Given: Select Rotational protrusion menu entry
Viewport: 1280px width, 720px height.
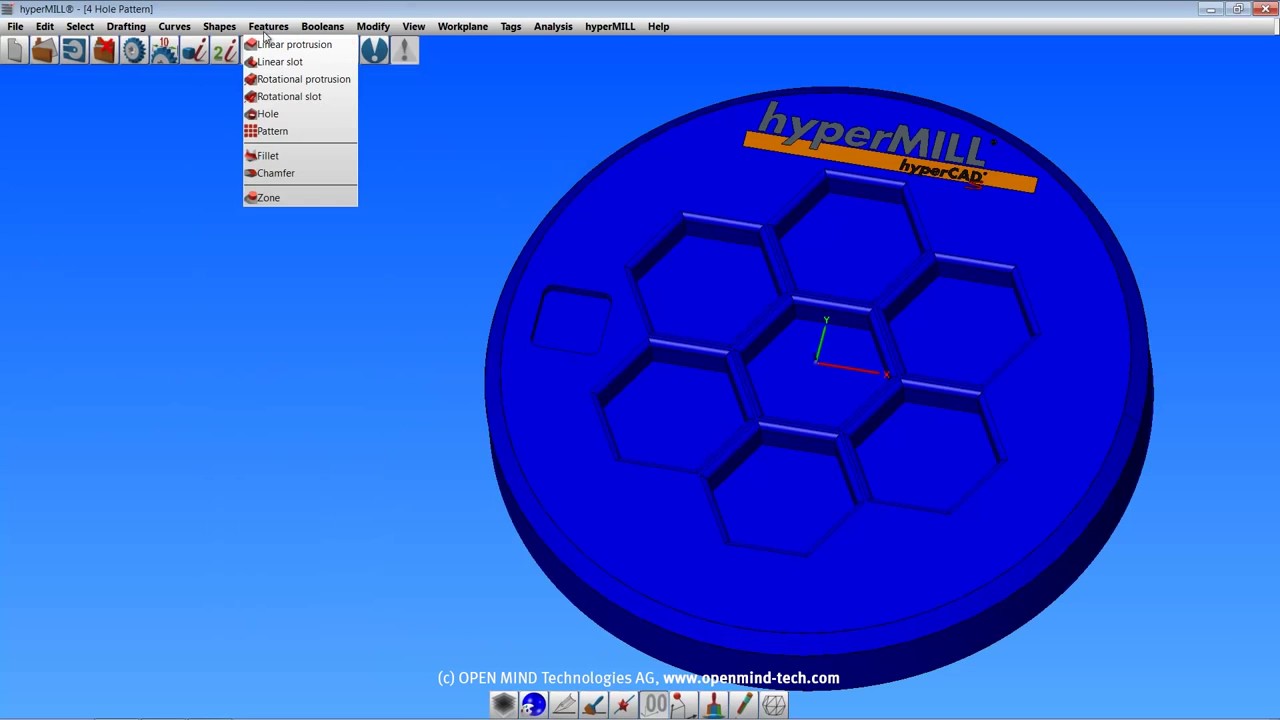Looking at the screenshot, I should pos(299,79).
